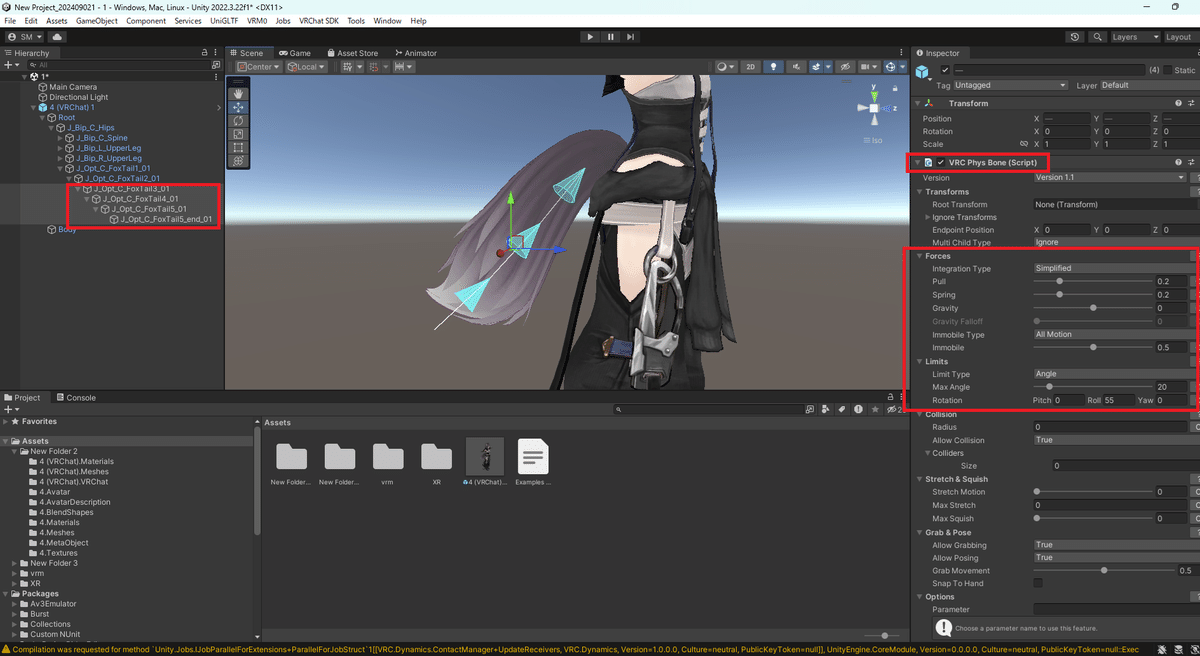
Task: Select the Scale tool
Action: 239,134
